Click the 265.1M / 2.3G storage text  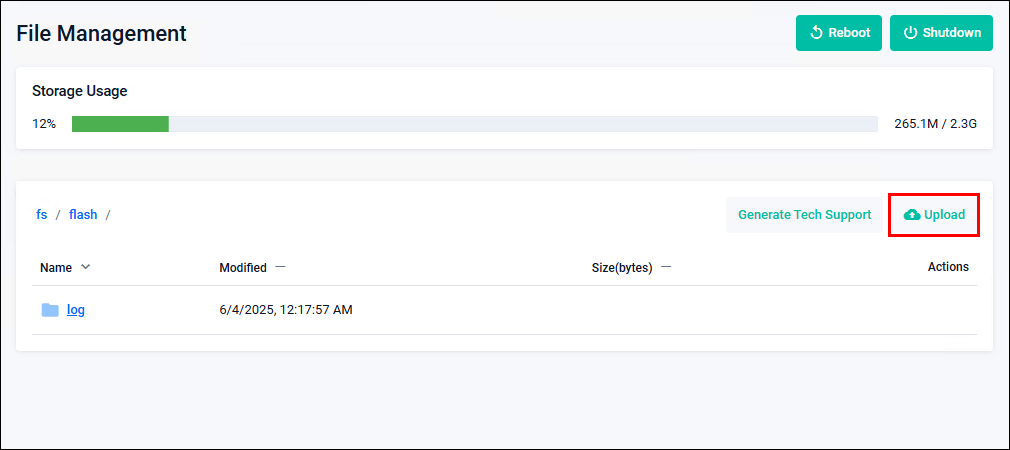coord(935,124)
